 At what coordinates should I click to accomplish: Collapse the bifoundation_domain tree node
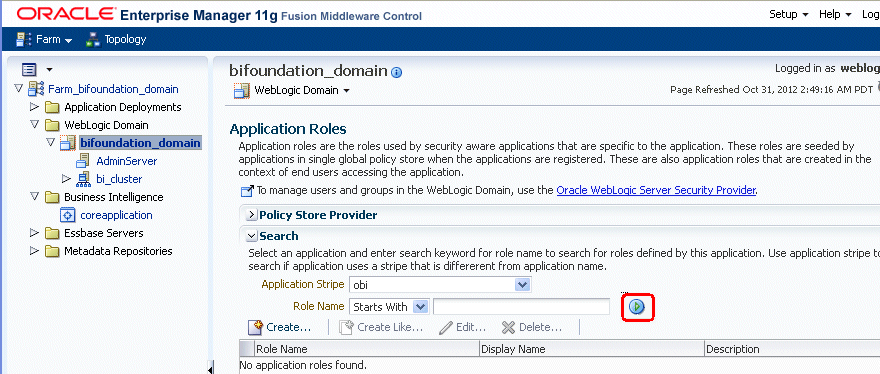[50, 143]
